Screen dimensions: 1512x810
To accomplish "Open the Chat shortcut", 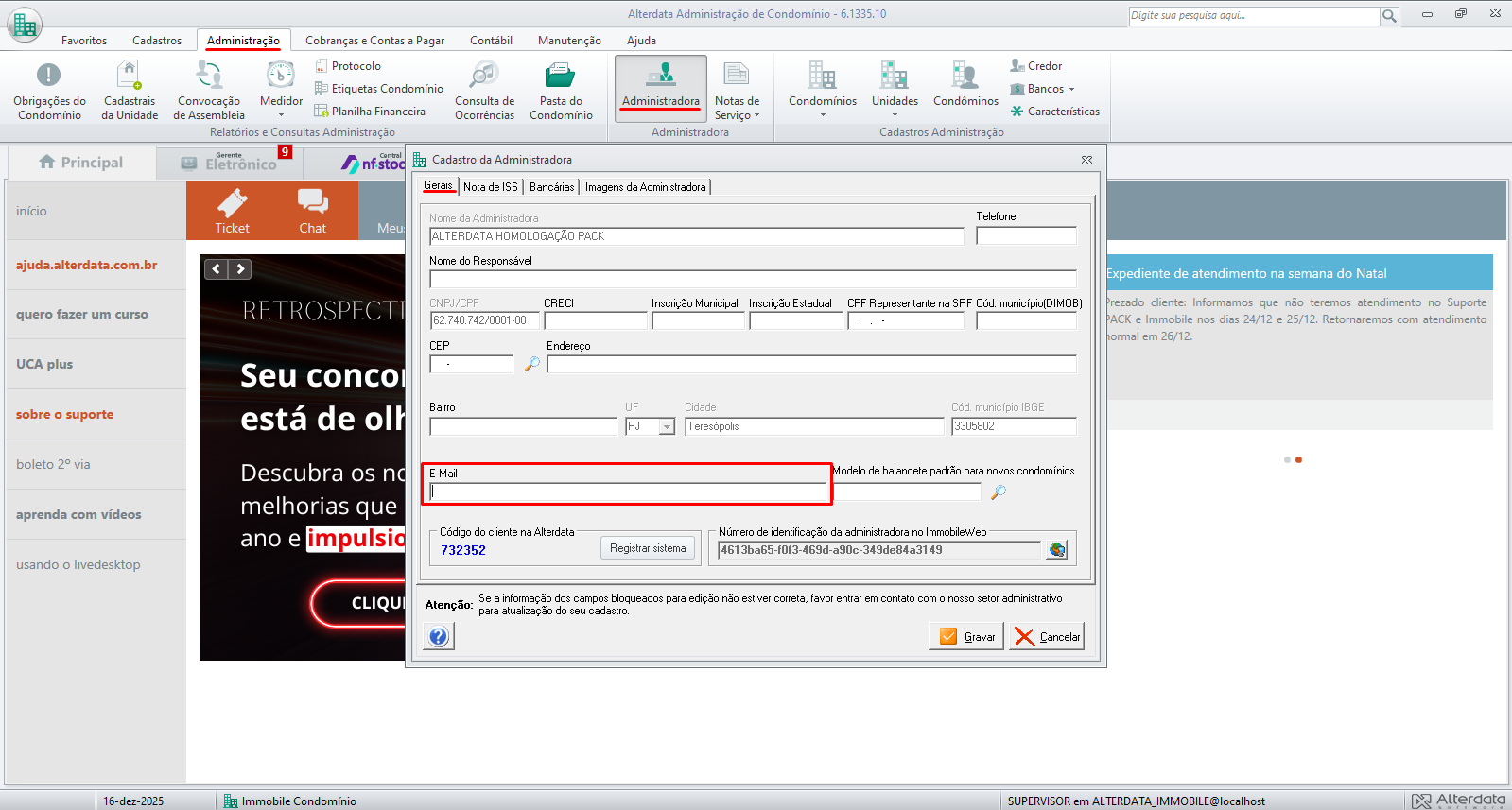I will (x=312, y=210).
